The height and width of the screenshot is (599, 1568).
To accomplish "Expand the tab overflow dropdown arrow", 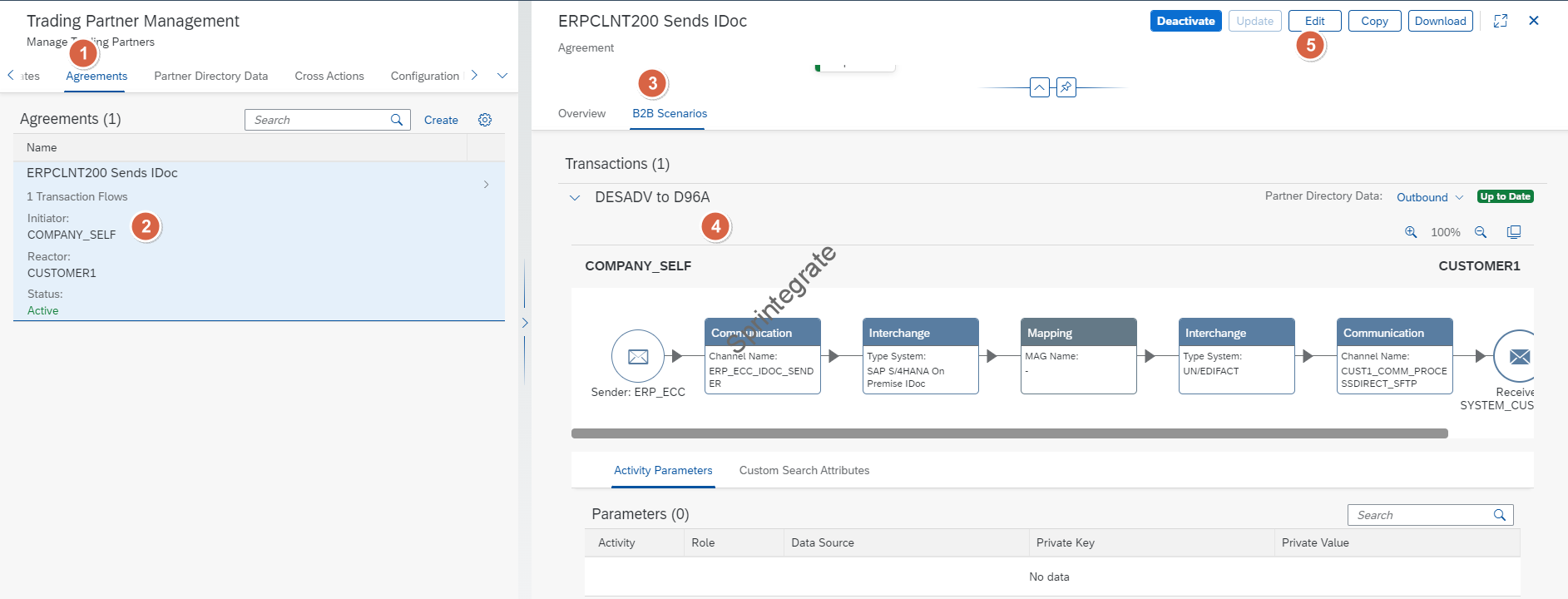I will 502,76.
